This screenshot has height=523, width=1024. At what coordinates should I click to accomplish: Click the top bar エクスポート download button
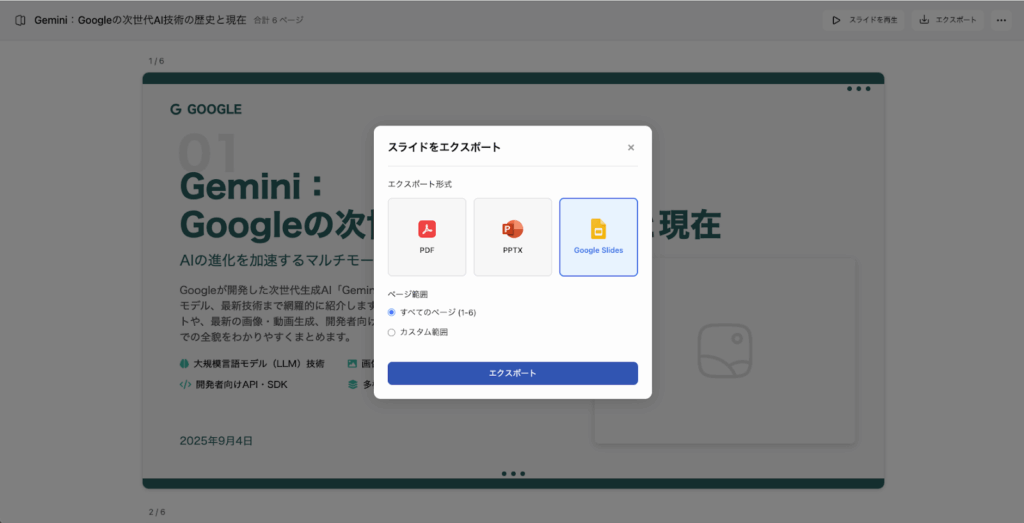[948, 20]
